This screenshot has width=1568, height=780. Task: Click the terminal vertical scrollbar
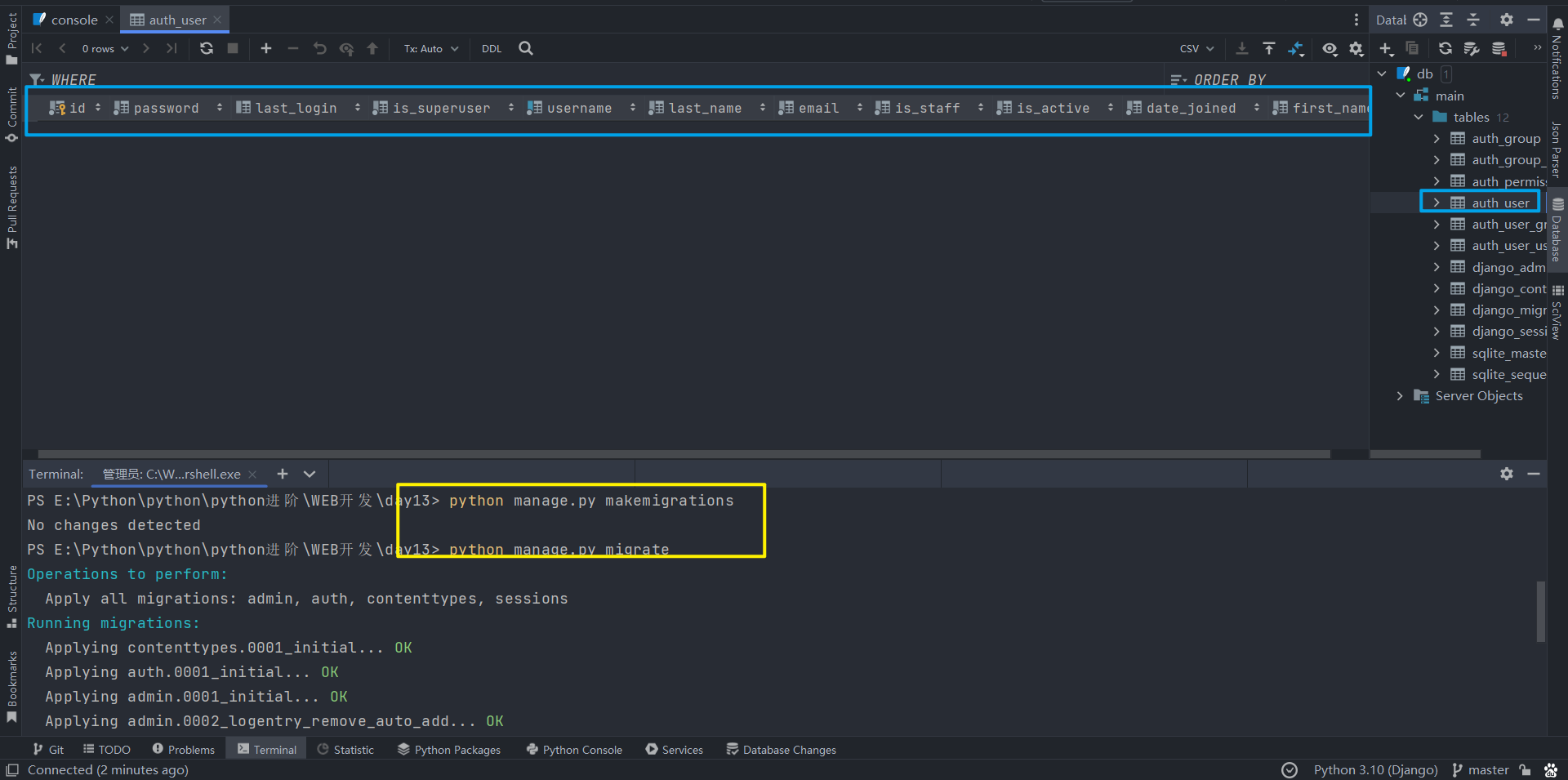[x=1540, y=611]
